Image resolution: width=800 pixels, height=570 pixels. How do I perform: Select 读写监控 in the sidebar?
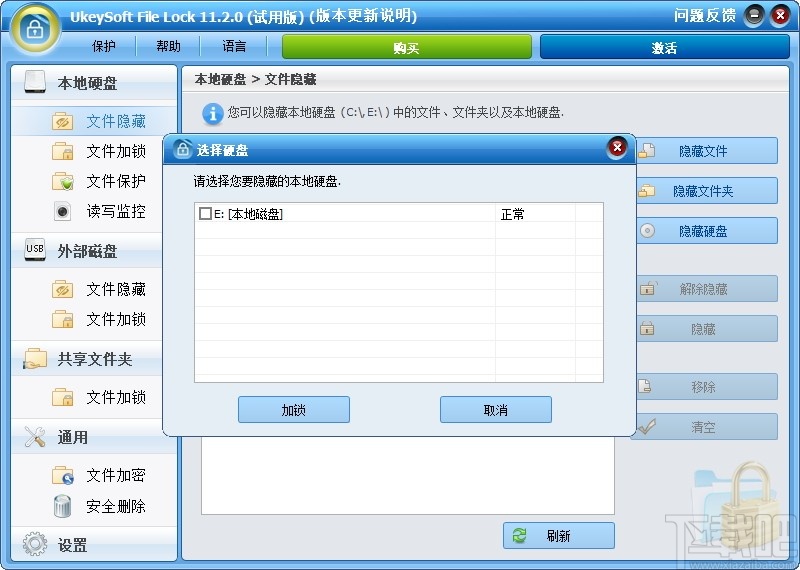click(116, 211)
